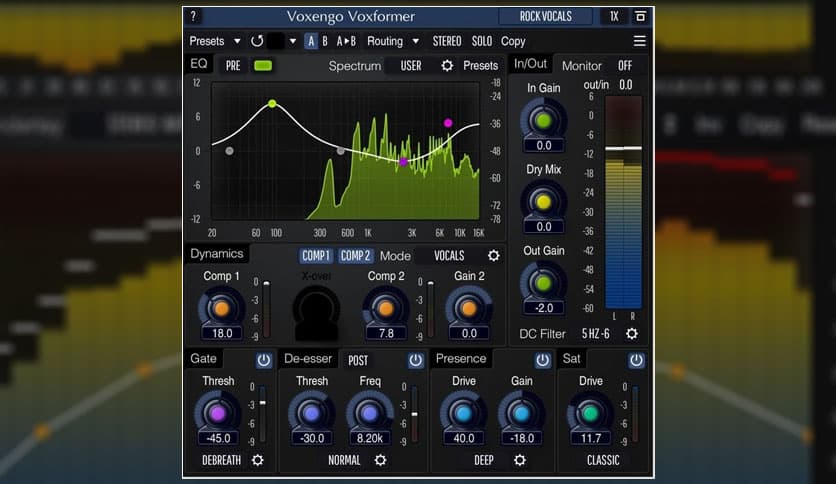
Task: Switch to the In/Out tab
Action: (x=530, y=64)
